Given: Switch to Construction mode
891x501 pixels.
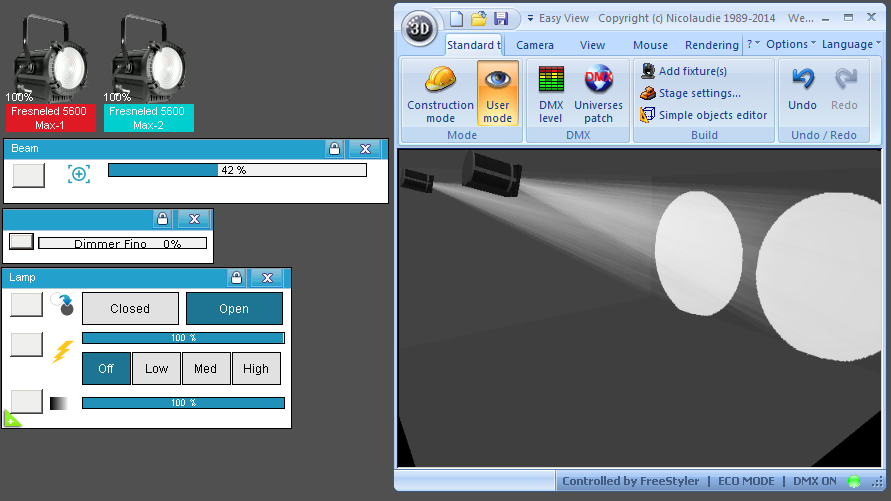Looking at the screenshot, I should [x=440, y=94].
